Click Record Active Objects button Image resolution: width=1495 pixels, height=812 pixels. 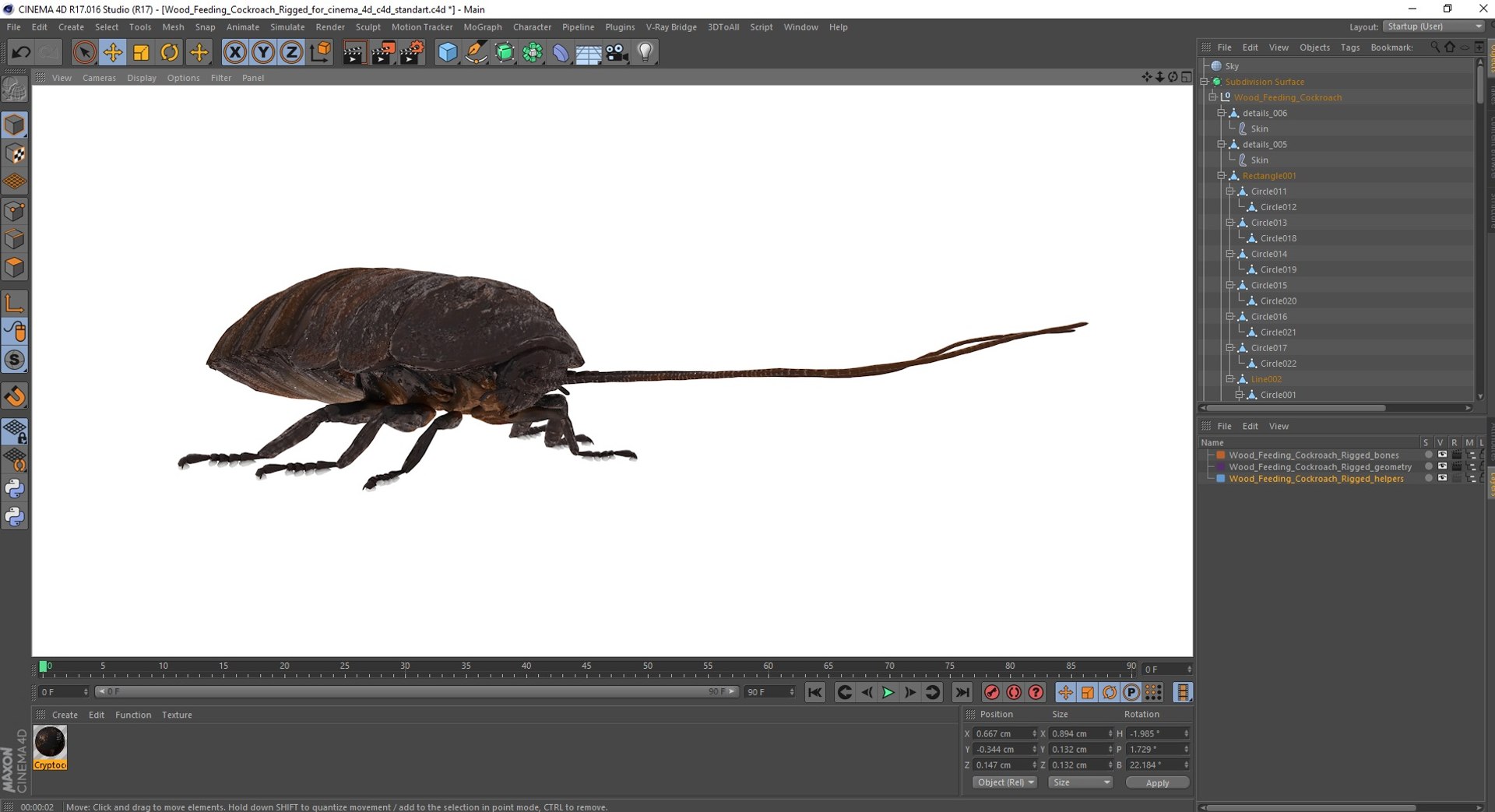991,692
